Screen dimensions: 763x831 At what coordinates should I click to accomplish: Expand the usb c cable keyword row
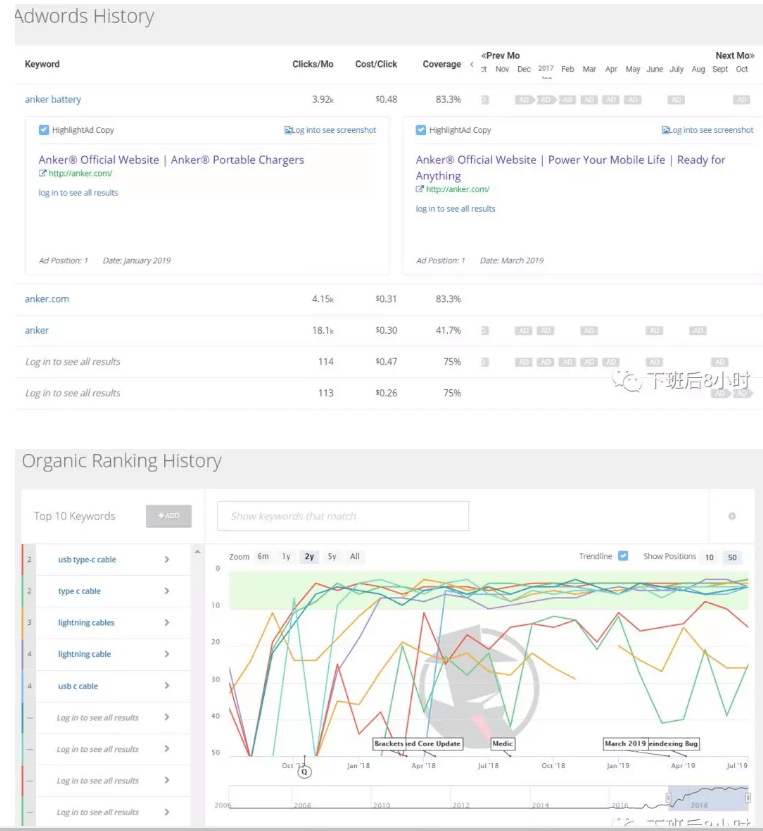(167, 686)
